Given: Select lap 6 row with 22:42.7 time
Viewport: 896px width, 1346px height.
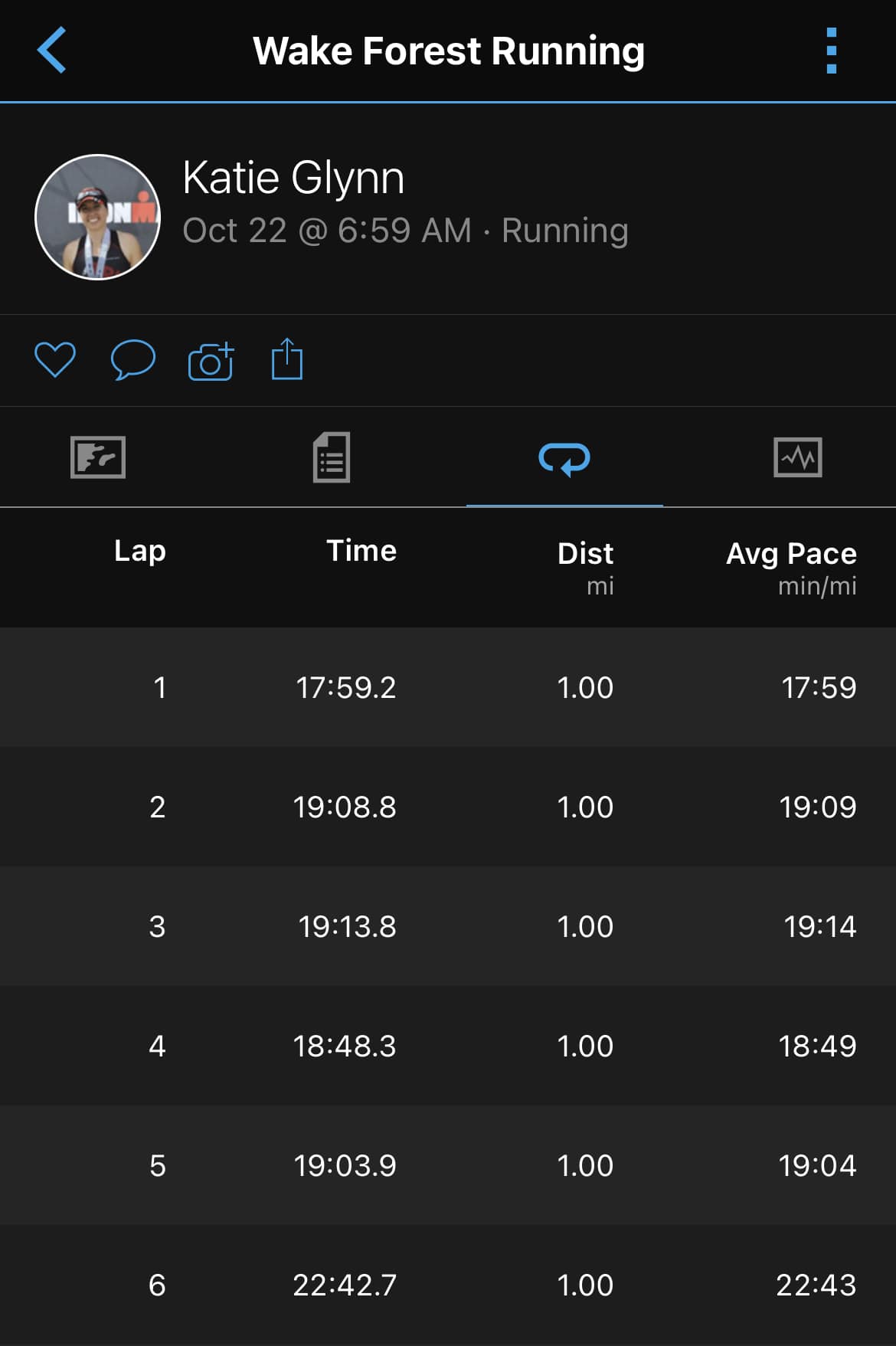Looking at the screenshot, I should pyautogui.click(x=448, y=1285).
